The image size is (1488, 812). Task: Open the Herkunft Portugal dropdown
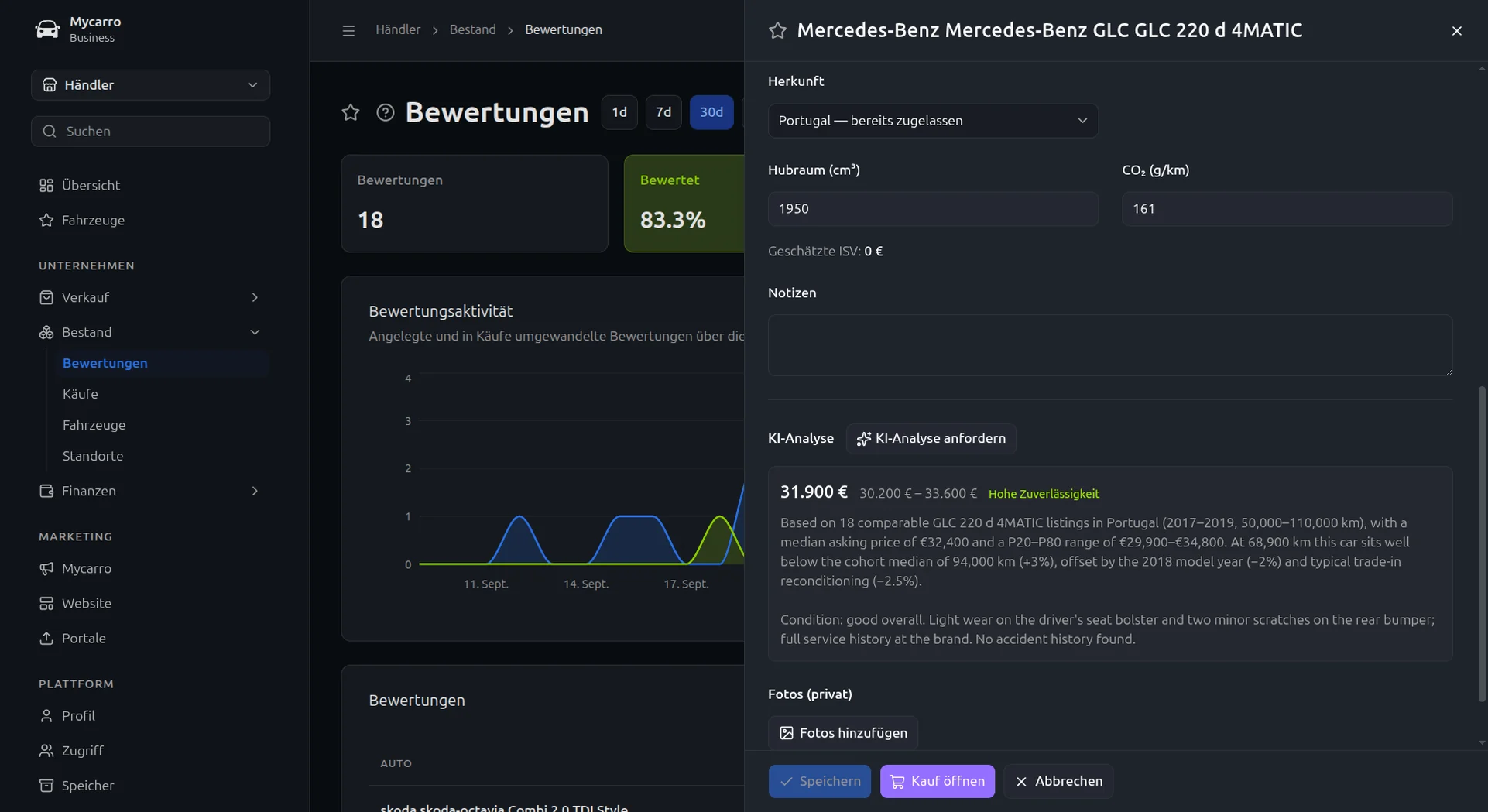pyautogui.click(x=932, y=121)
